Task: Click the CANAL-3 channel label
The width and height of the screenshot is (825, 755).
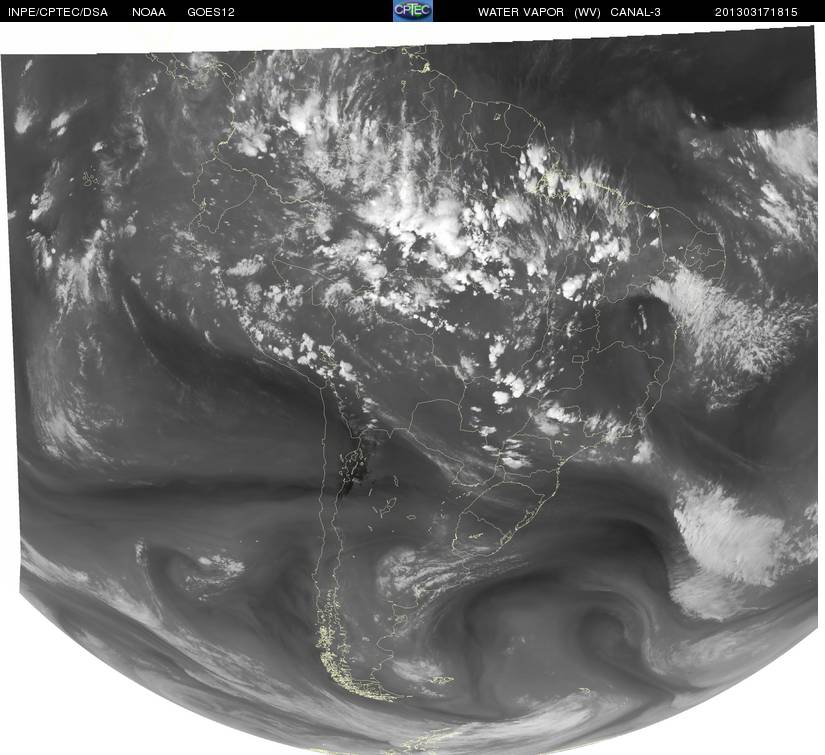Action: [x=635, y=12]
